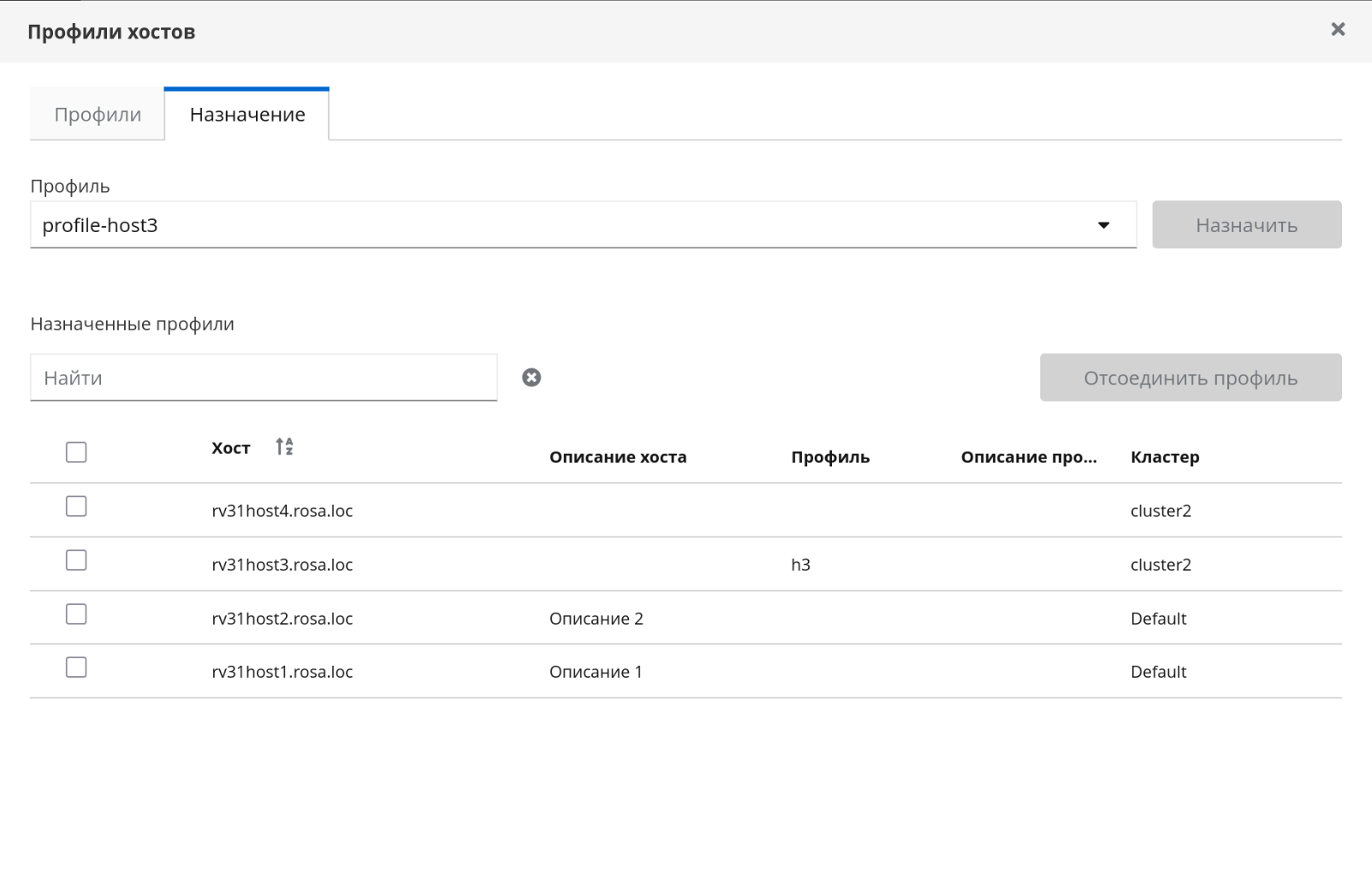Click the sort icon beside Хост
The image size is (1372, 885).
click(284, 447)
